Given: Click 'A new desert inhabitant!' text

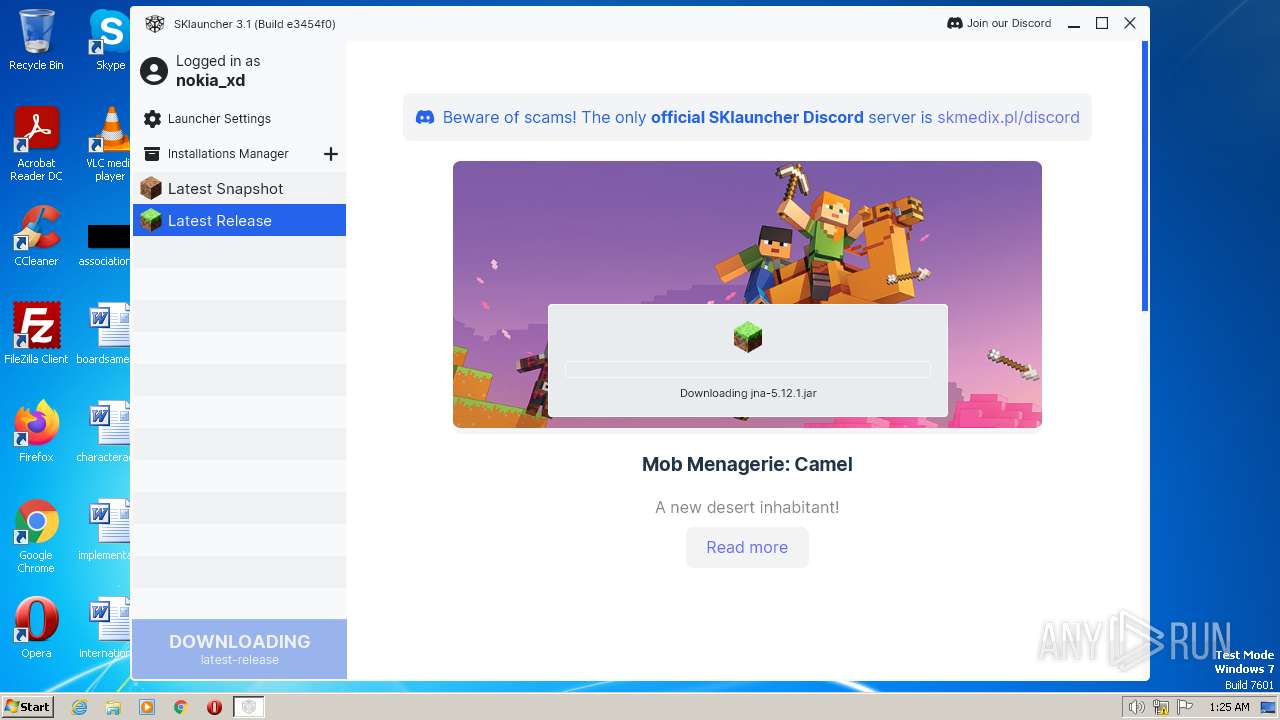Looking at the screenshot, I should click(x=747, y=507).
